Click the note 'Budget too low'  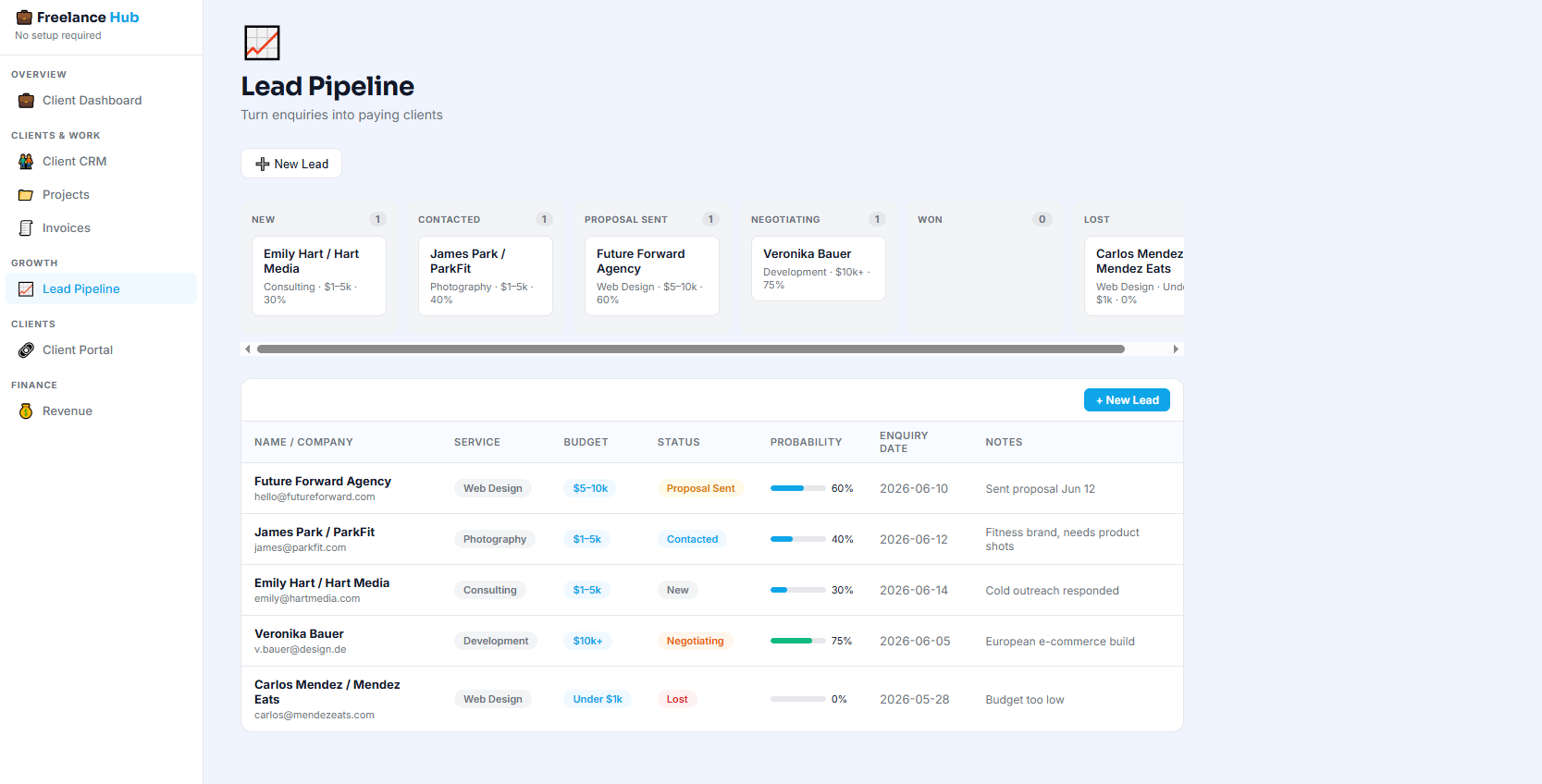pos(1025,700)
